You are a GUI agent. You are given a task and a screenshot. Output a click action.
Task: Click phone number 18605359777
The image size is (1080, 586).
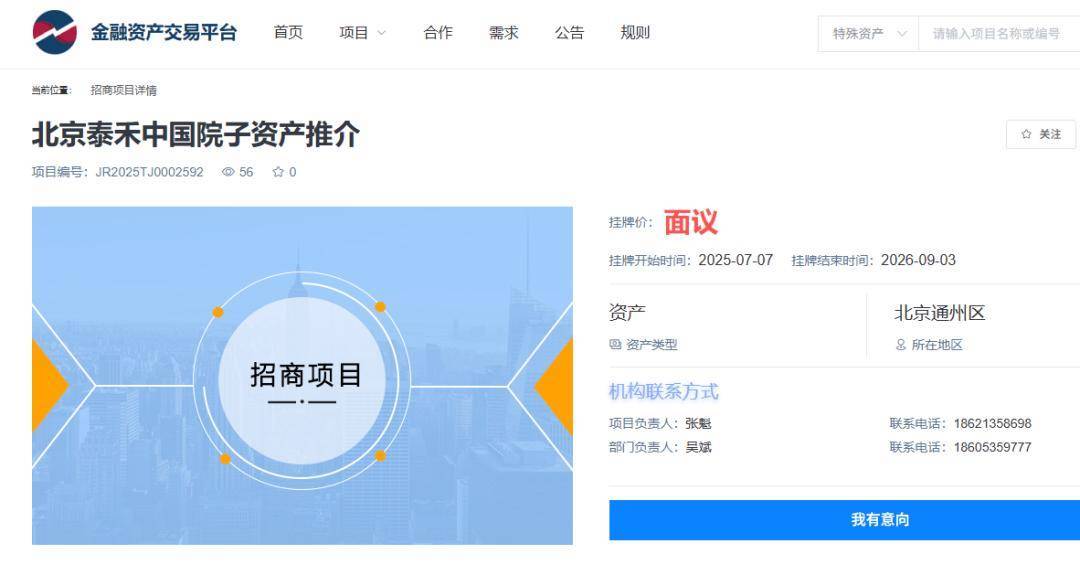pos(993,448)
